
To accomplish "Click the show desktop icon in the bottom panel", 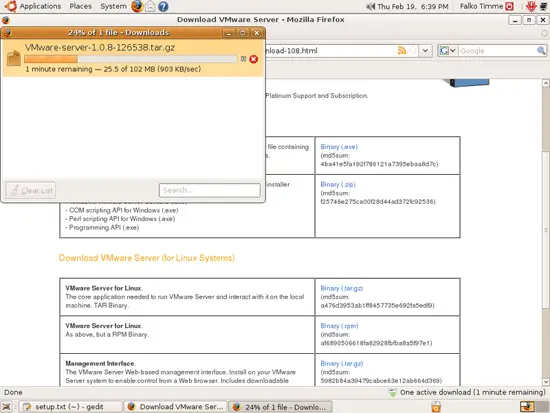I will (x=7, y=407).
